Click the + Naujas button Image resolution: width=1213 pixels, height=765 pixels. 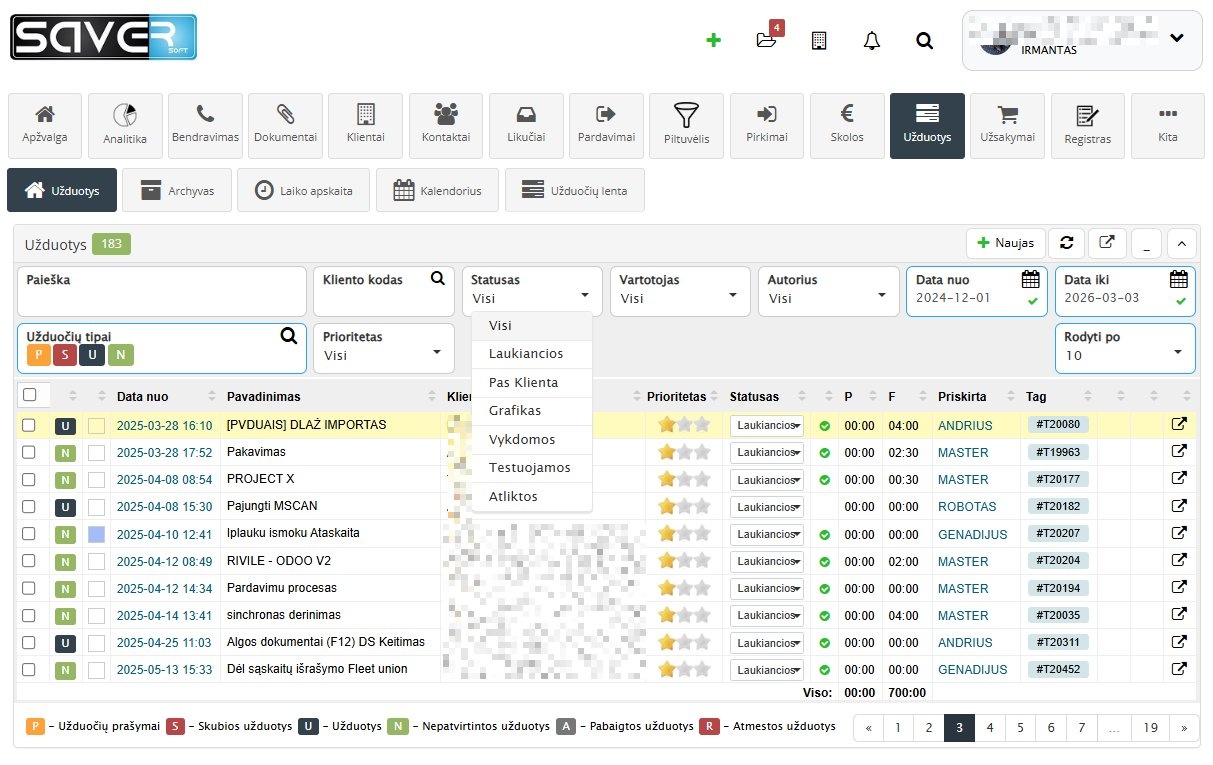pos(1005,242)
